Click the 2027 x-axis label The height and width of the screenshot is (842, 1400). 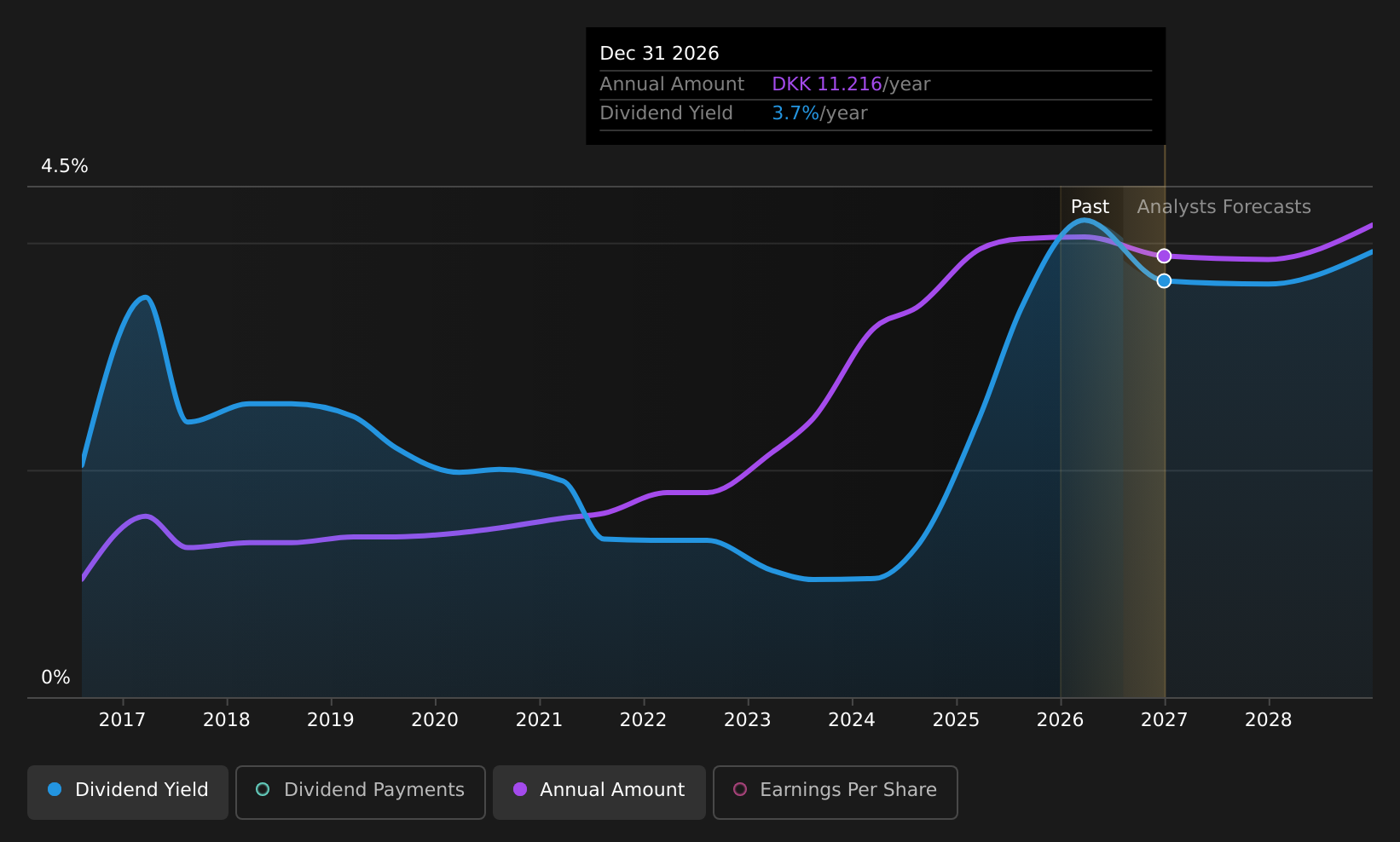[x=1164, y=720]
